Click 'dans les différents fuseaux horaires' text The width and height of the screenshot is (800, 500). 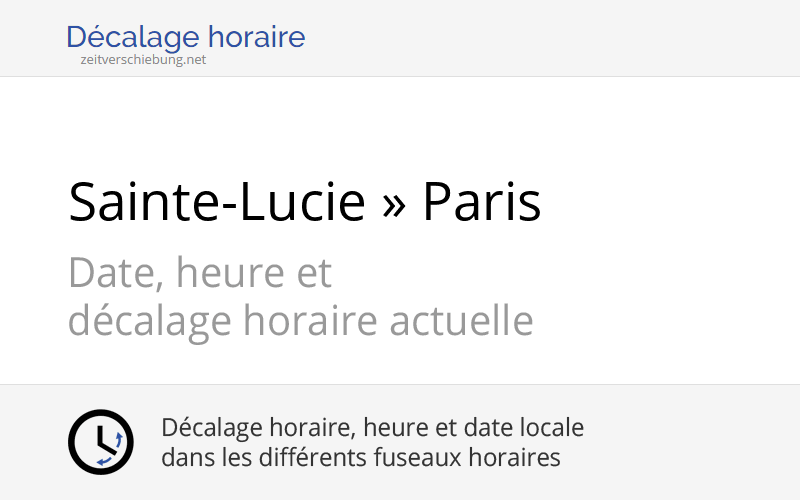(360, 458)
